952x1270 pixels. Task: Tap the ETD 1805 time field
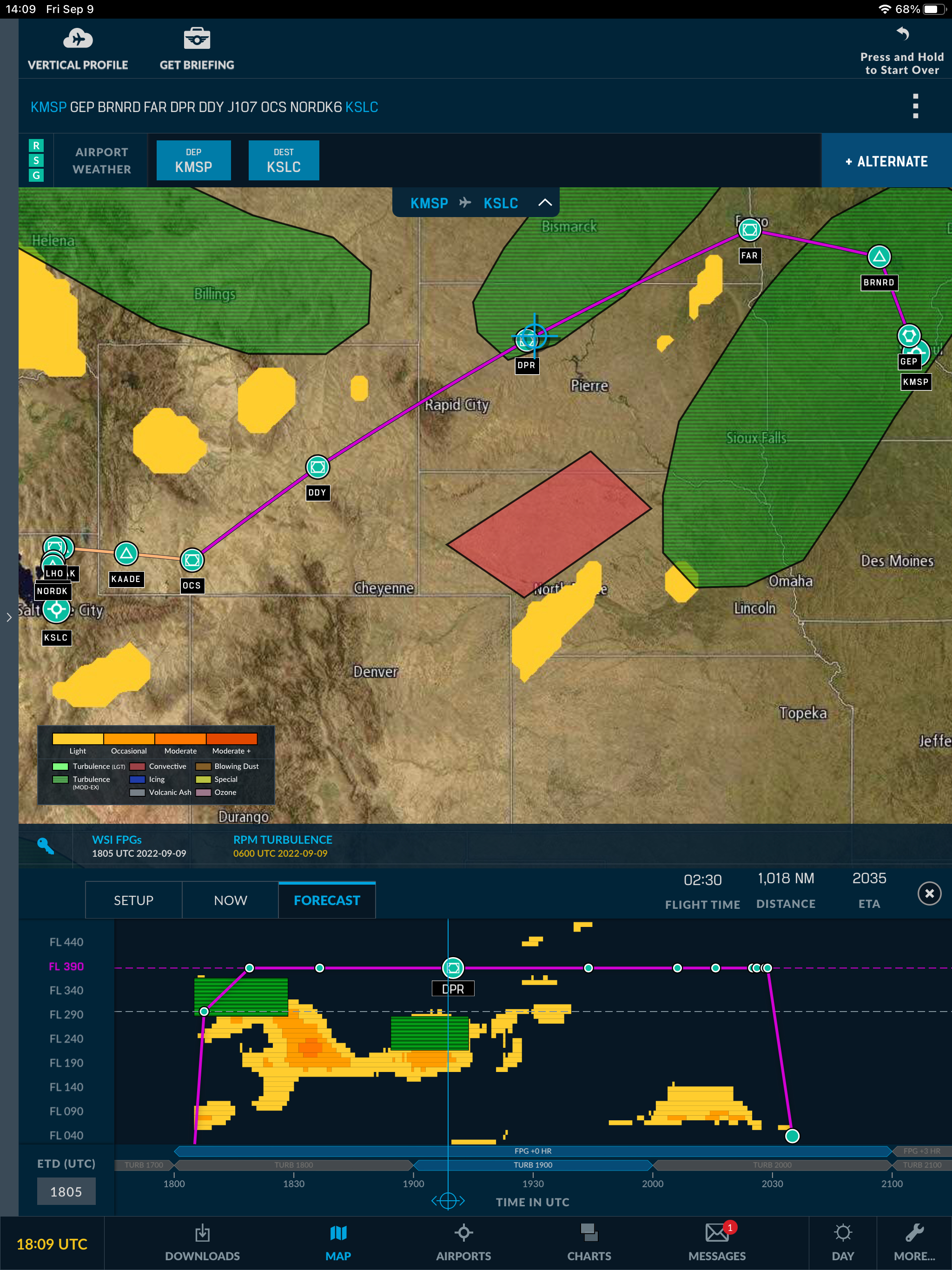(x=66, y=1192)
